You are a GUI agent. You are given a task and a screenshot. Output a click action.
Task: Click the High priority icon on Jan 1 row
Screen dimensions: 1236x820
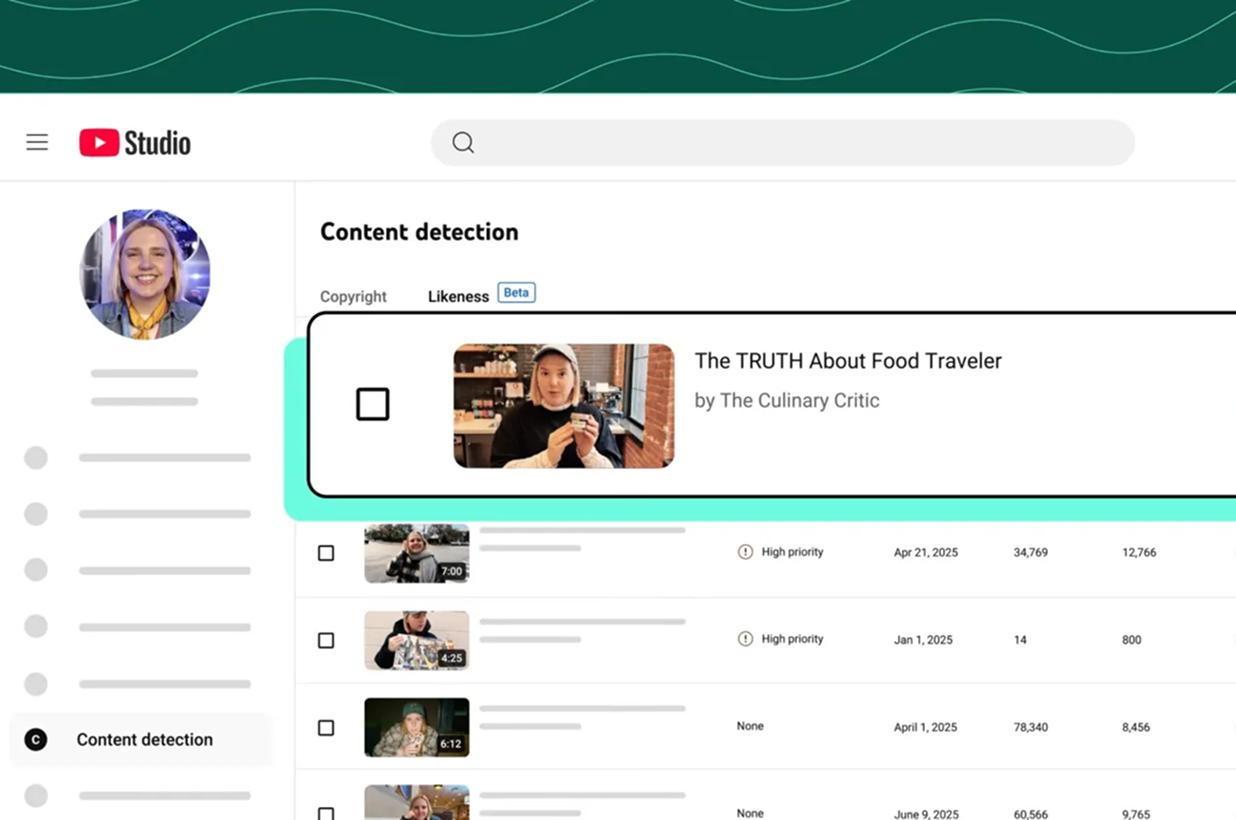coord(746,638)
